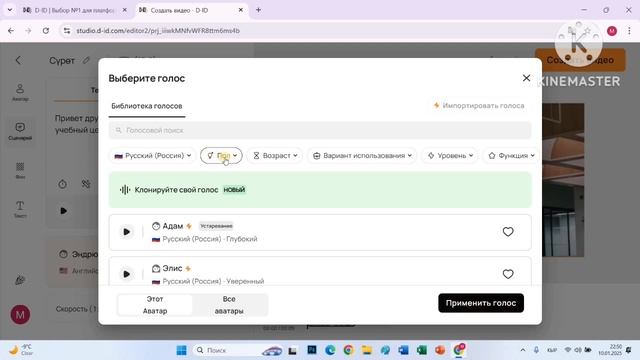Navigate back in the browser
Screen dimensions: 640x360
point(11,31)
